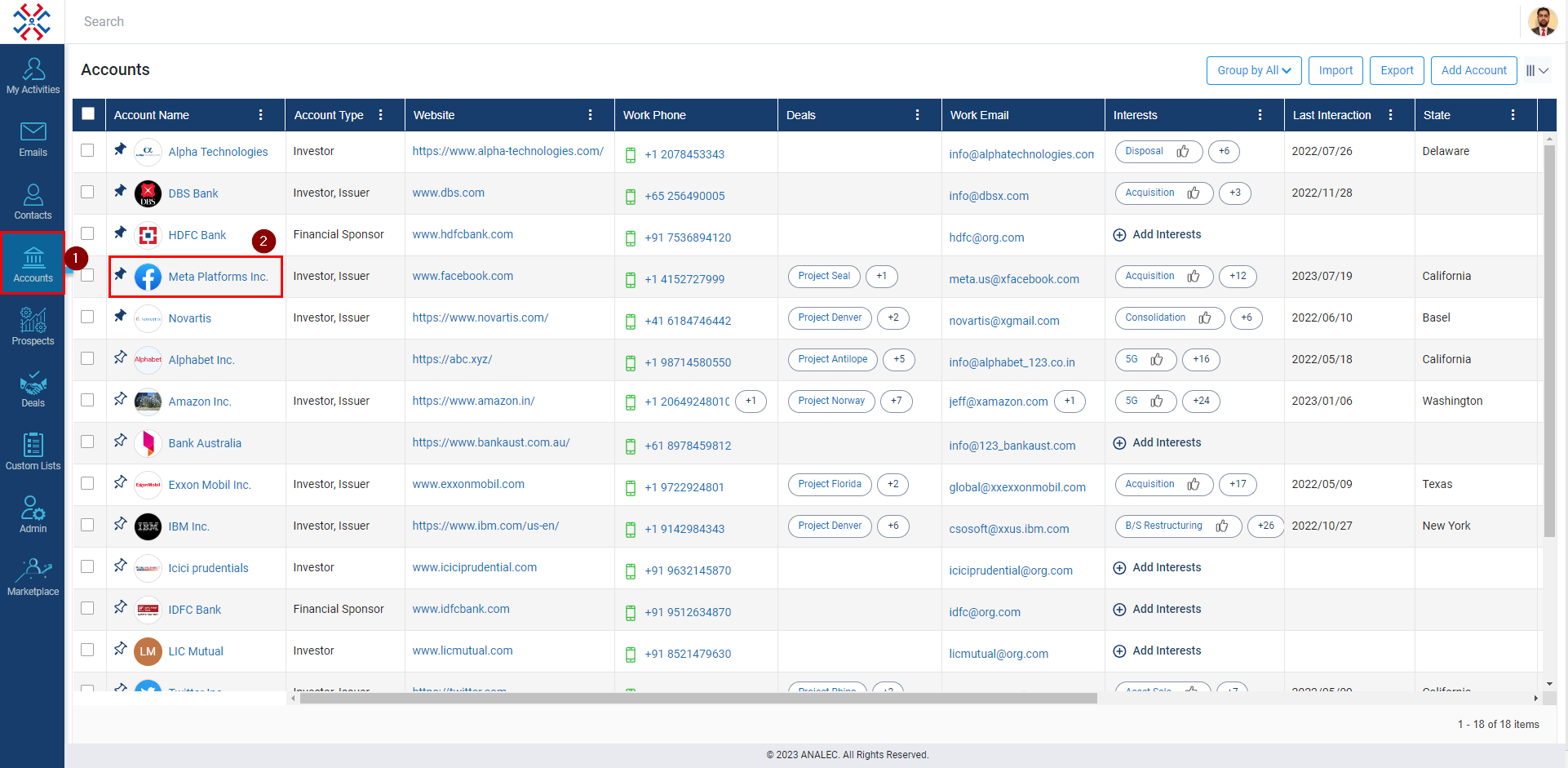Click phone icon for Alpha Technologies
The image size is (1568, 768).
631,155
